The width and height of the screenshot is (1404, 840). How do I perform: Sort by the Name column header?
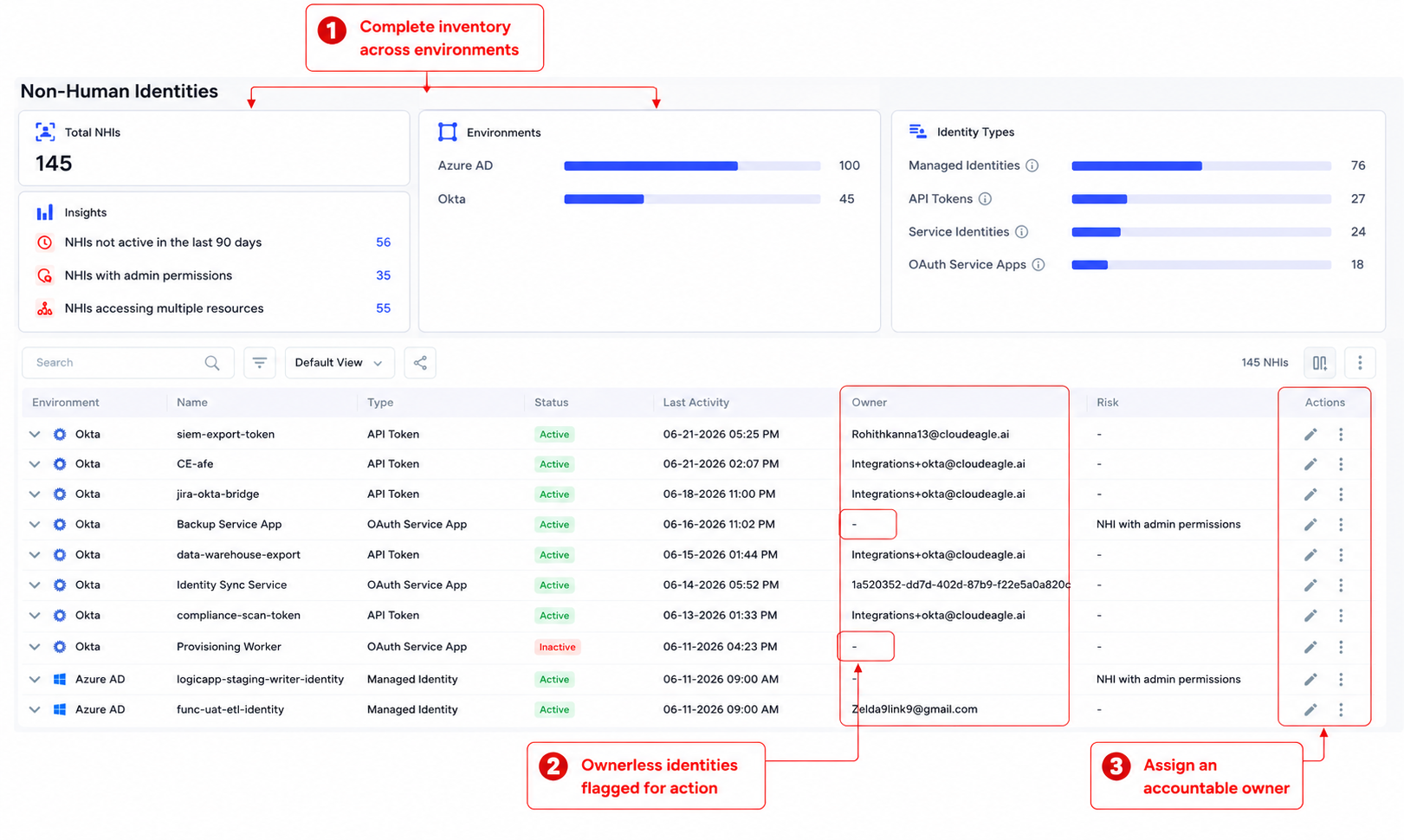pos(192,403)
